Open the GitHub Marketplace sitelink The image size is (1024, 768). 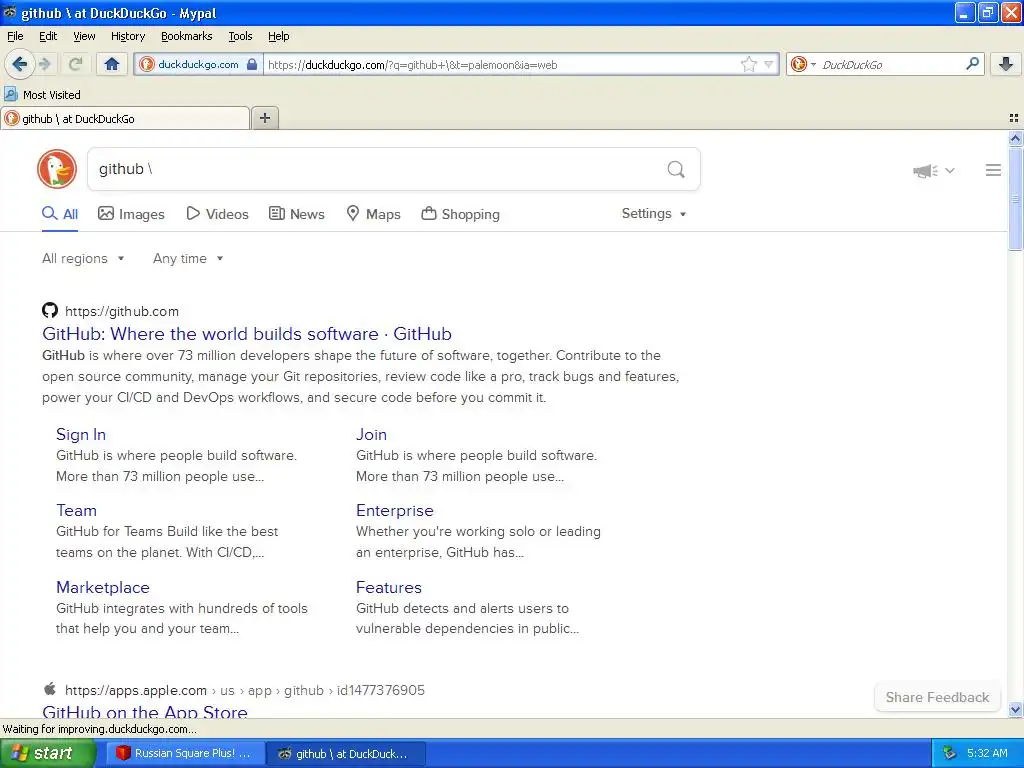103,587
